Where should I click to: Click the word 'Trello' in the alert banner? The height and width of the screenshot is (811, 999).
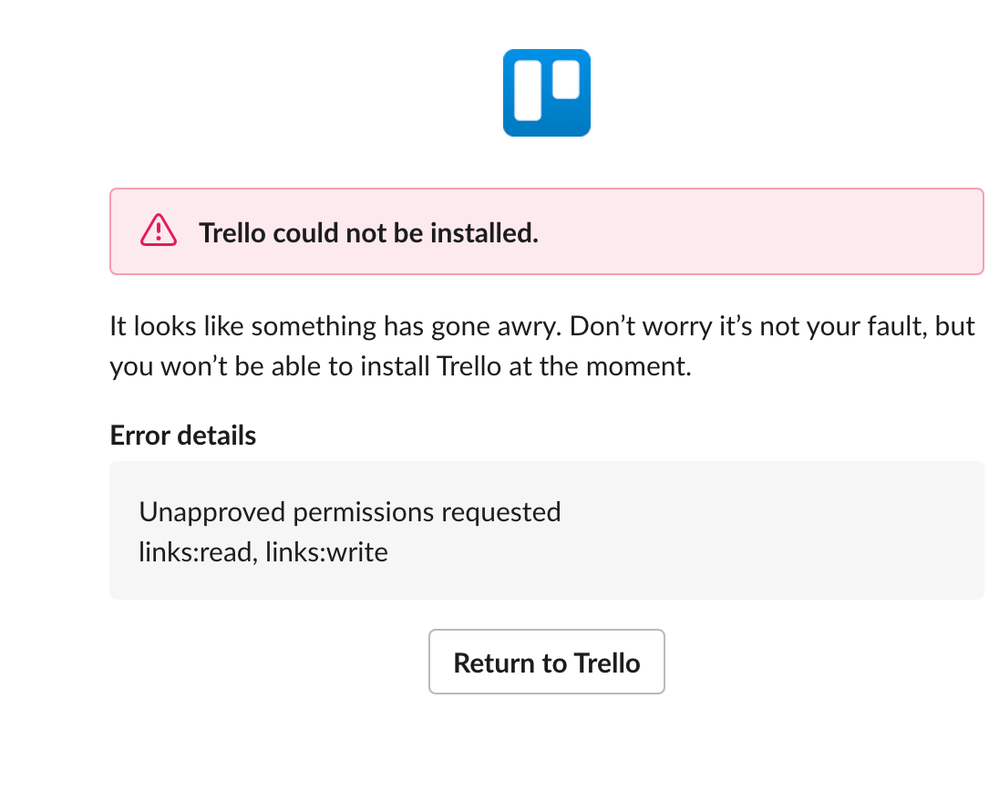coord(232,233)
